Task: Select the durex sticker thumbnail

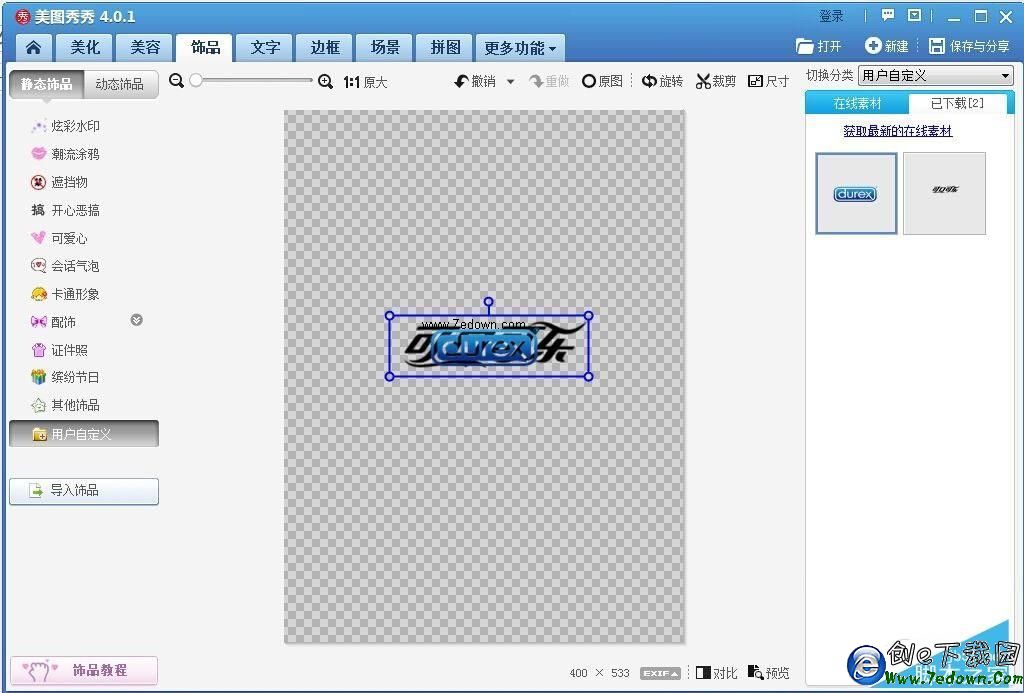Action: pyautogui.click(x=856, y=193)
